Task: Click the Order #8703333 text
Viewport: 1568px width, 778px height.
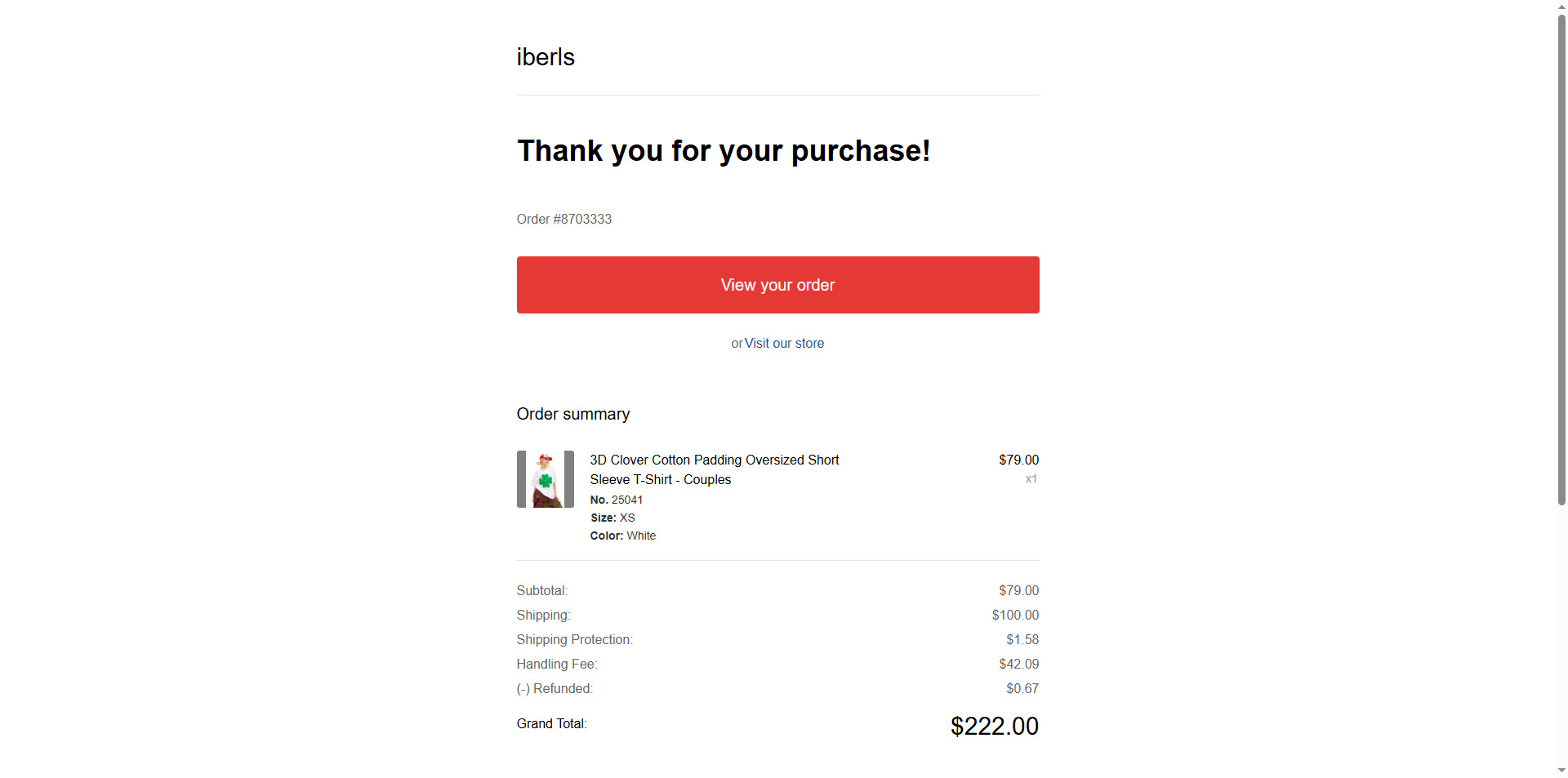Action: pos(564,220)
